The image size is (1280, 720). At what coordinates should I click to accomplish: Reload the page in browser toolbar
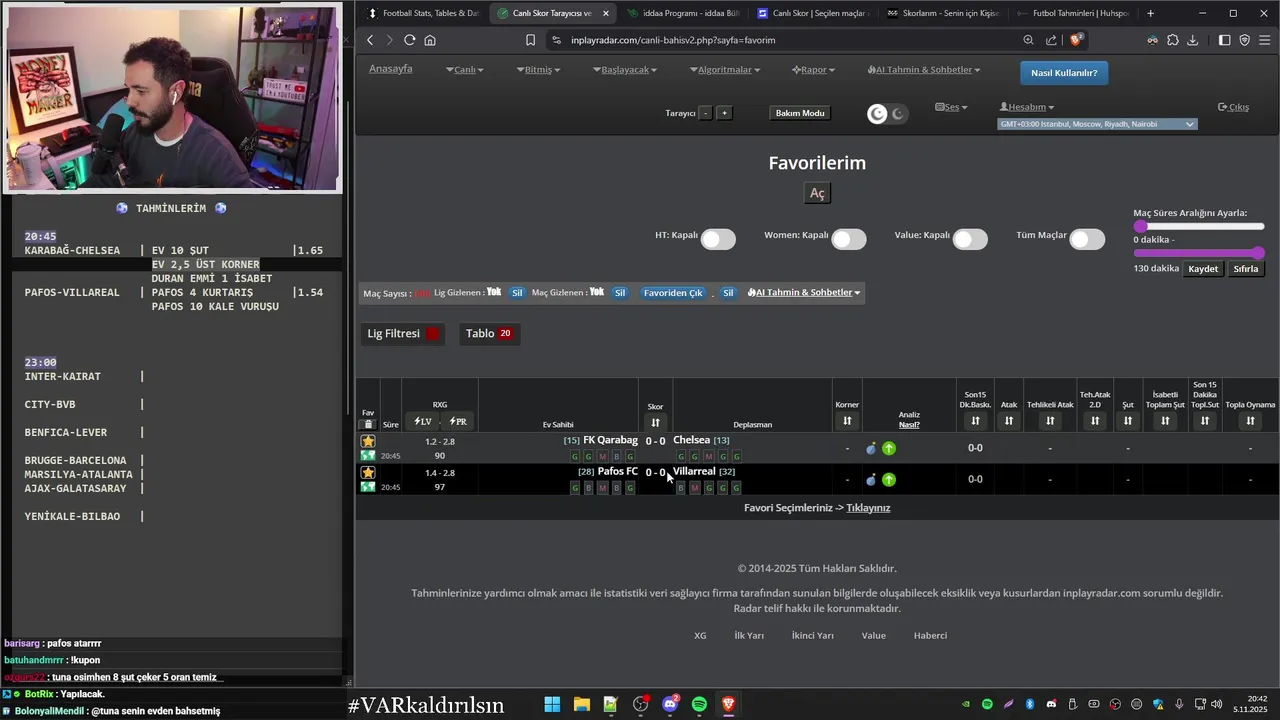[409, 40]
